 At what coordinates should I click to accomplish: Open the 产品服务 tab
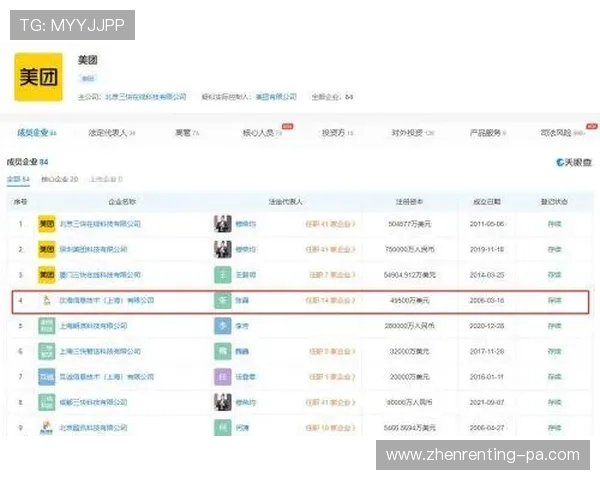[x=488, y=133]
